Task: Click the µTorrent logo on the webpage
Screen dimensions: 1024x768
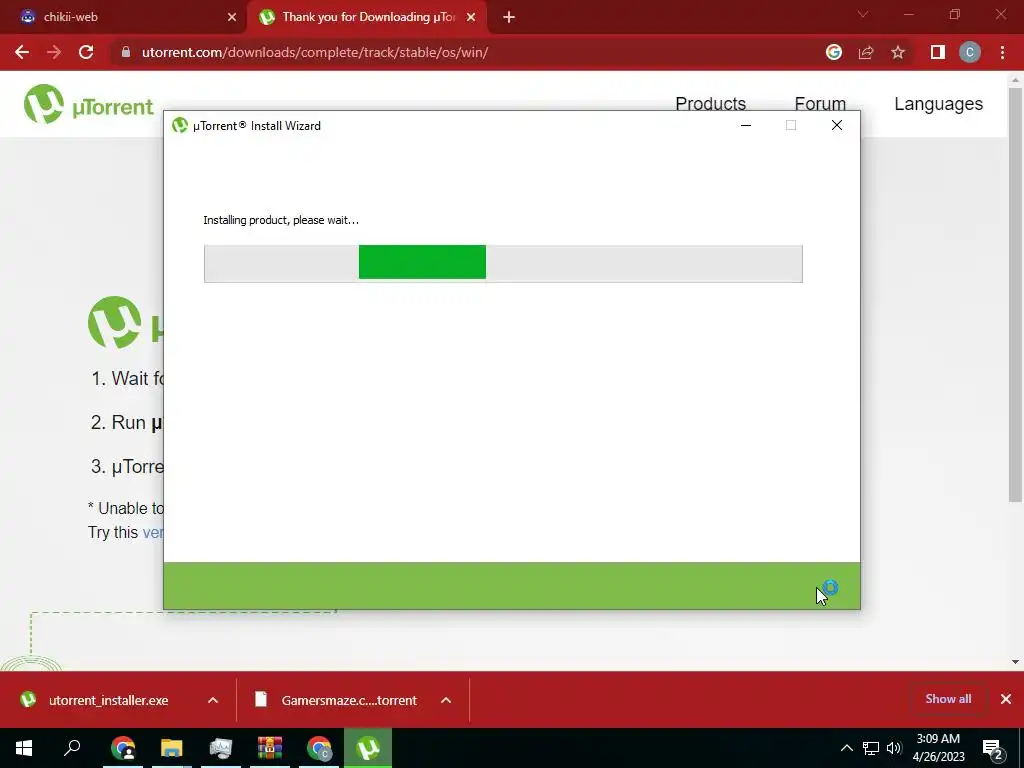Action: coord(89,104)
